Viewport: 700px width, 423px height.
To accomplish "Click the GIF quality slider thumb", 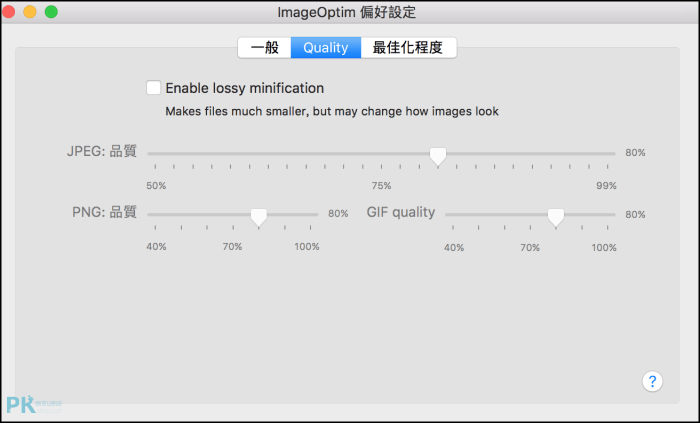I will pos(556,217).
